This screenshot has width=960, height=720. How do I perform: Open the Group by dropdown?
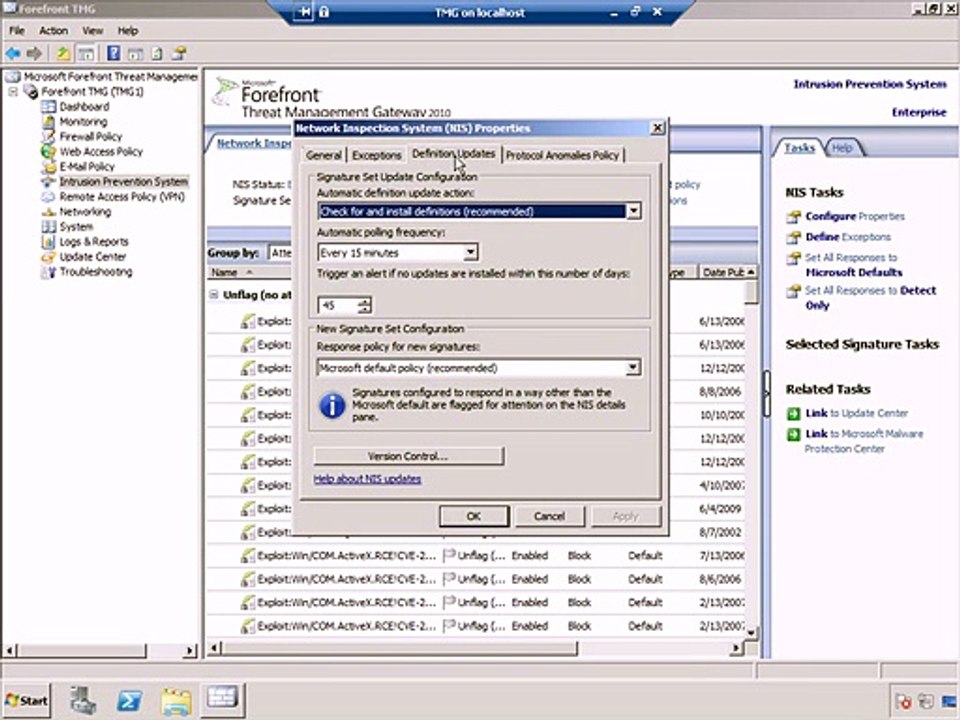pyautogui.click(x=280, y=253)
